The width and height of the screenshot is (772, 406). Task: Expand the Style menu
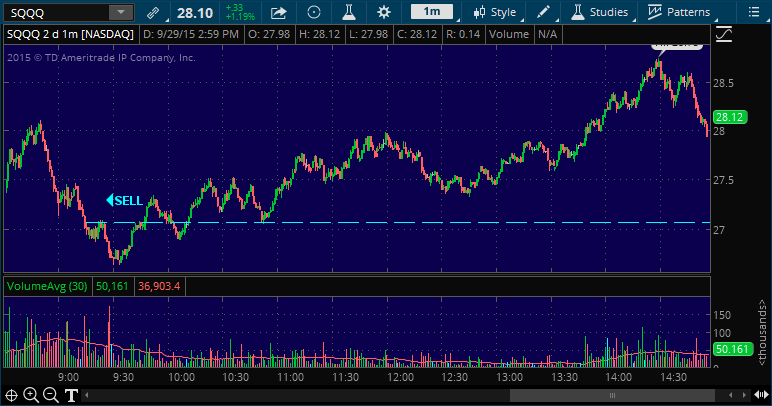click(x=495, y=12)
